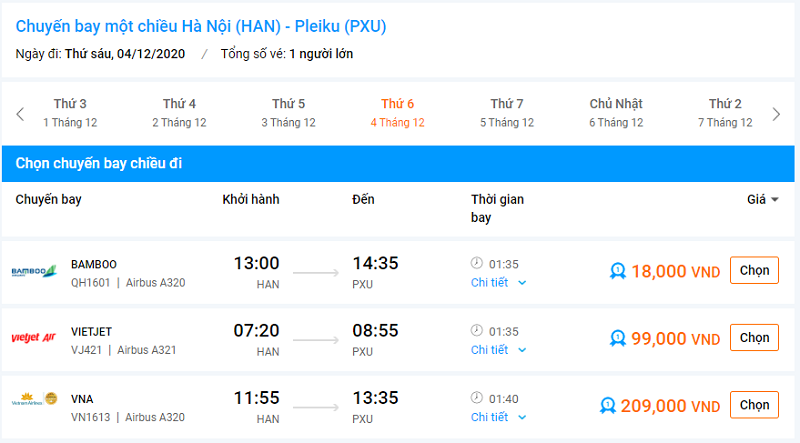Click the Bamboo Airways logo
This screenshot has width=800, height=443.
[x=34, y=272]
